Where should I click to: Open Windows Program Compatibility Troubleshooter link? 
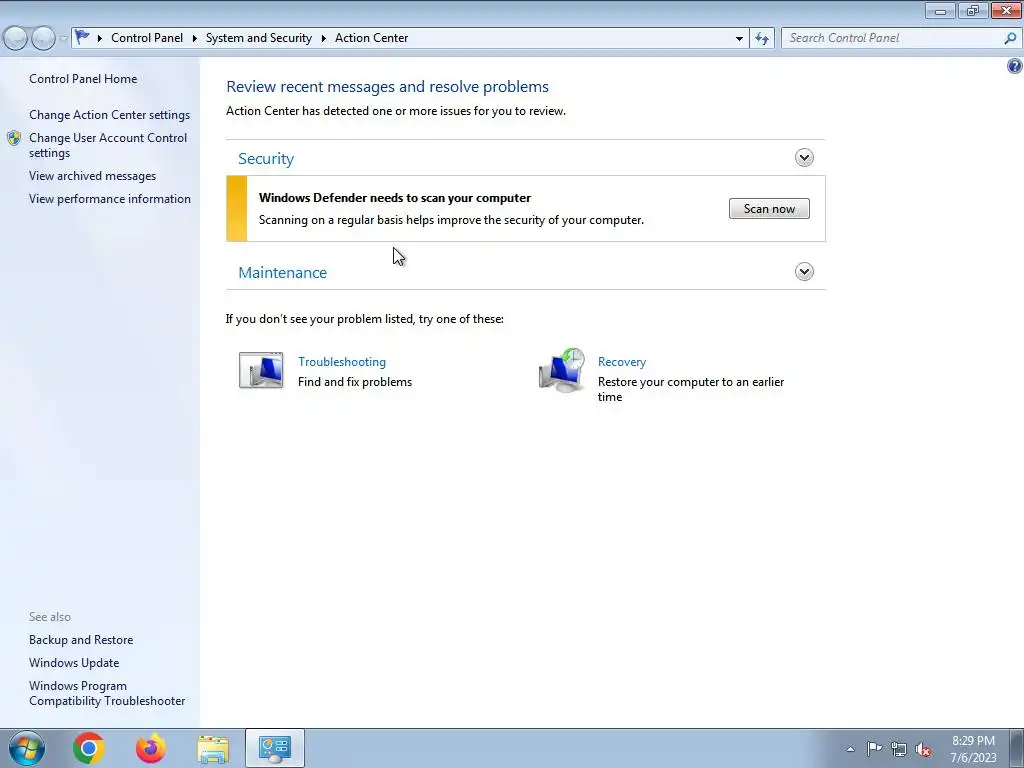tap(106, 693)
